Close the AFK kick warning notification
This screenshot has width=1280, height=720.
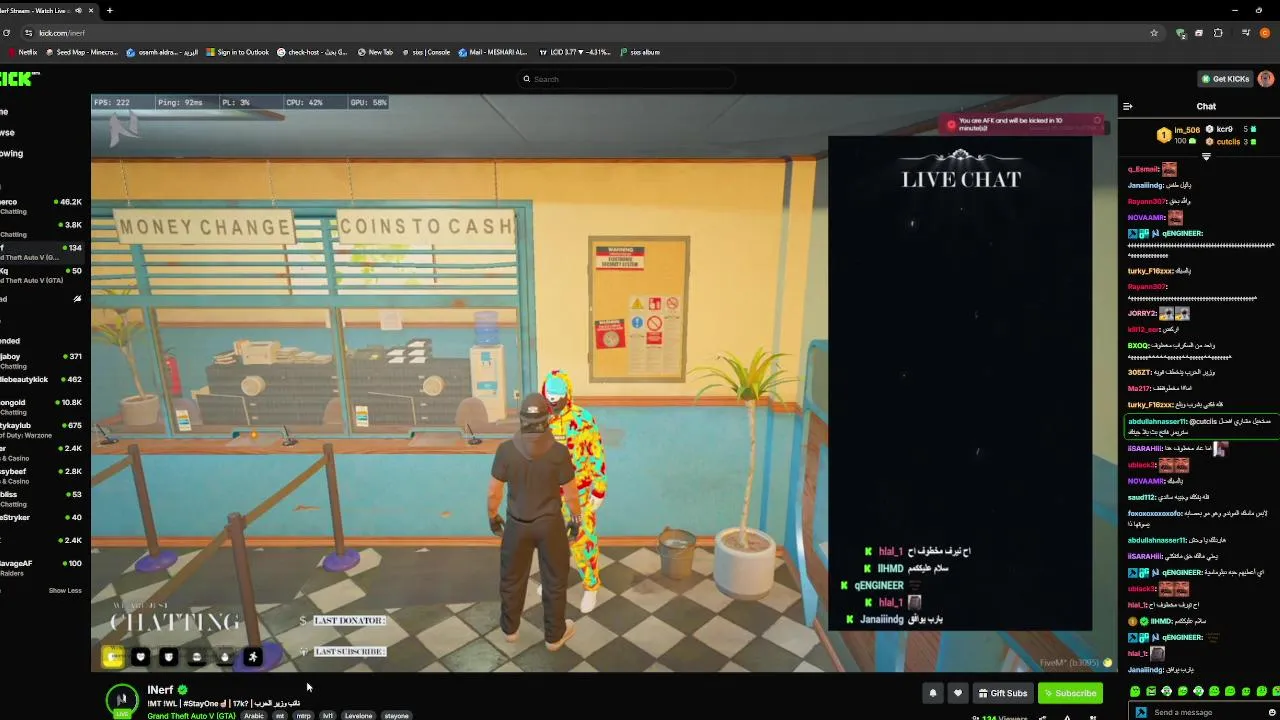pos(1097,121)
